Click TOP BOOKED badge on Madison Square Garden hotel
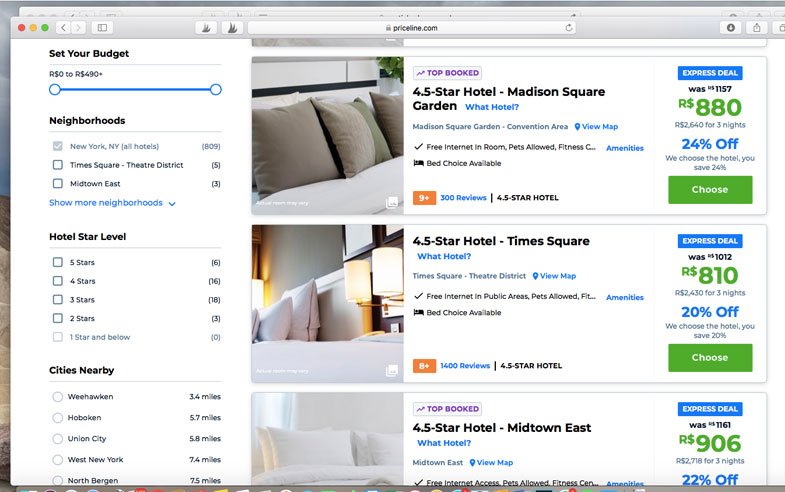Image resolution: width=785 pixels, height=492 pixels. click(x=447, y=73)
